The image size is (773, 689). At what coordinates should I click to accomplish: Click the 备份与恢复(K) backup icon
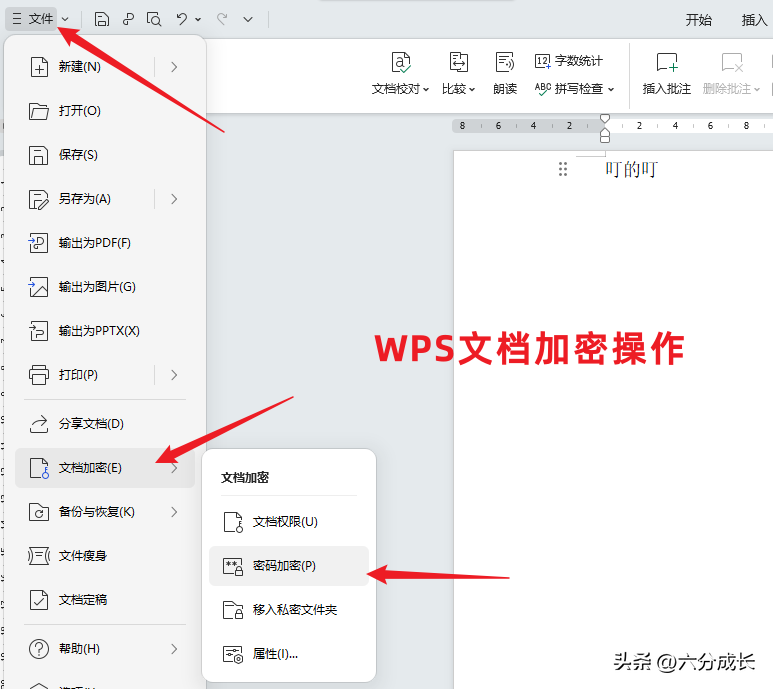[38, 512]
